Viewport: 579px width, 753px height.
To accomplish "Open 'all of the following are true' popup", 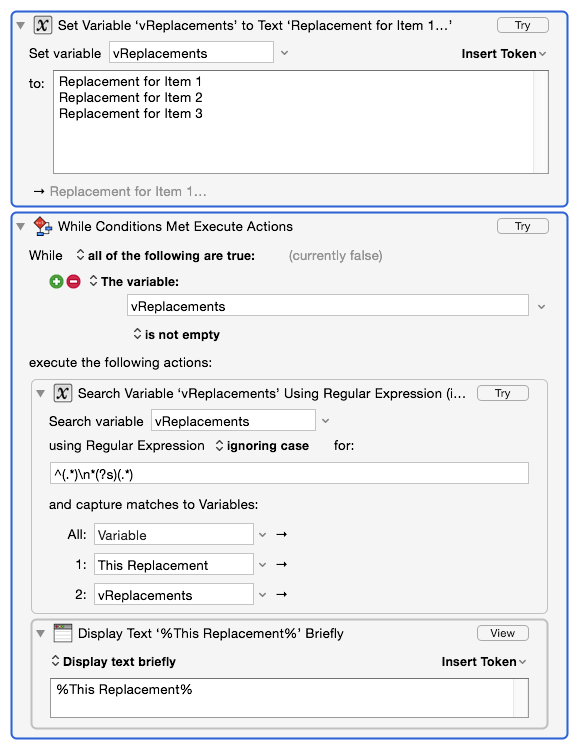I will tap(166, 255).
